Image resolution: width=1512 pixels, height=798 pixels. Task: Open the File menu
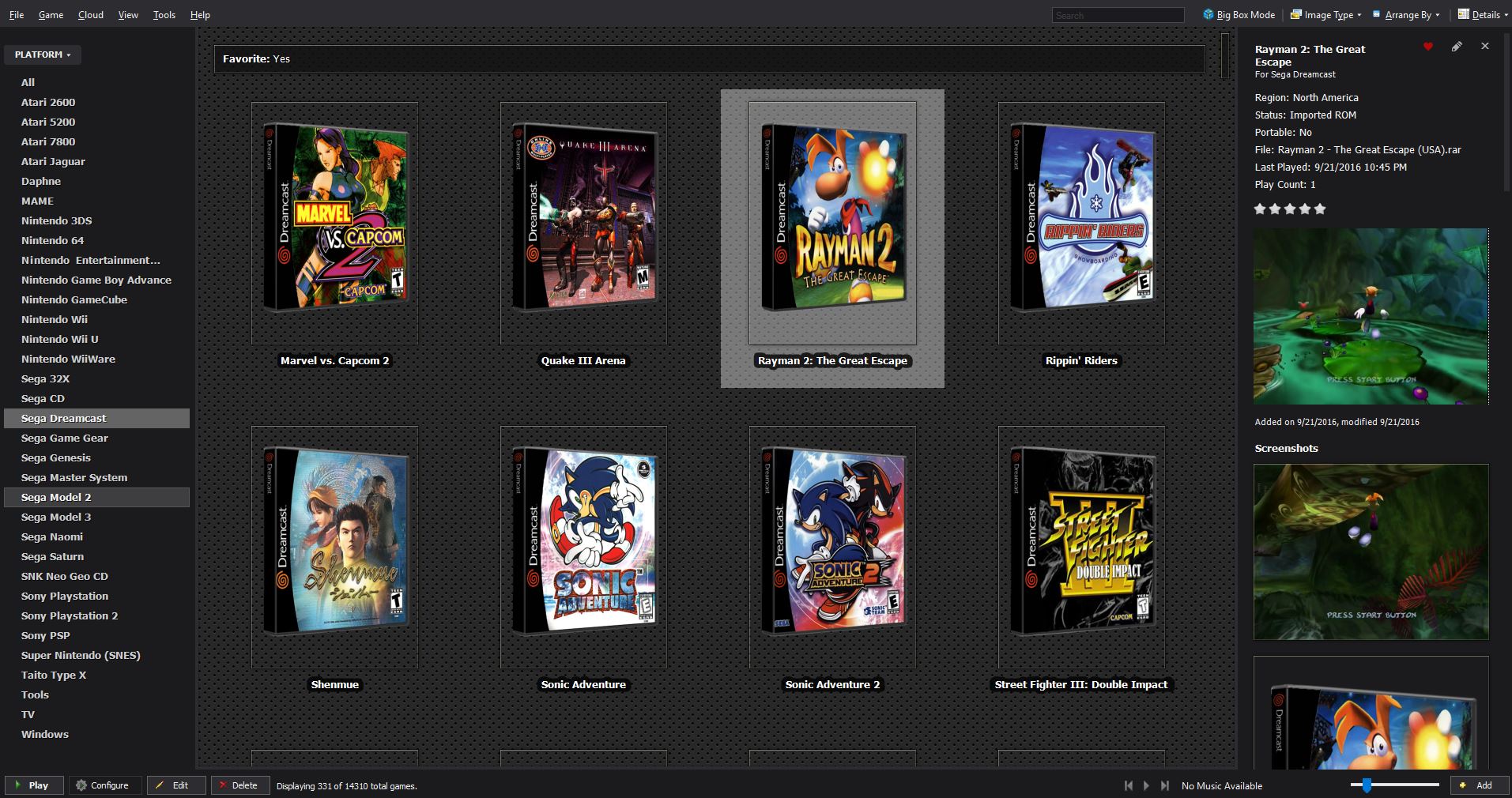[16, 15]
